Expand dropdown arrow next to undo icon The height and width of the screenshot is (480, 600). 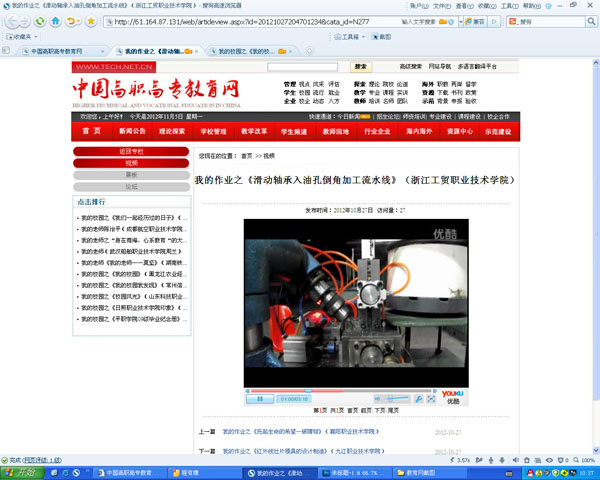coord(78,21)
